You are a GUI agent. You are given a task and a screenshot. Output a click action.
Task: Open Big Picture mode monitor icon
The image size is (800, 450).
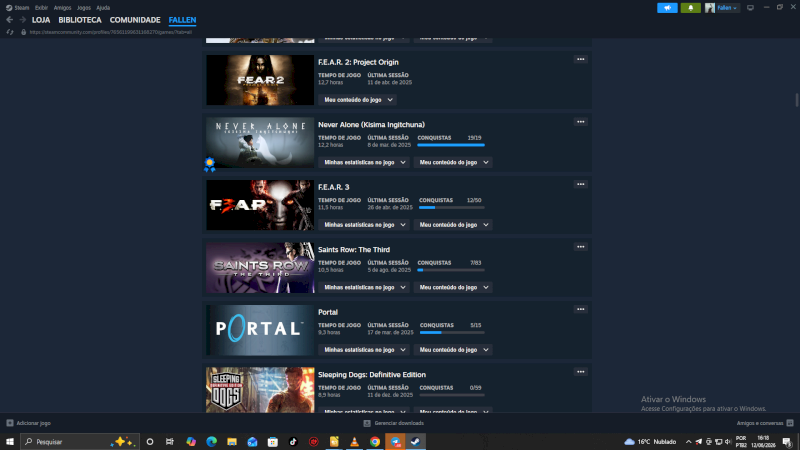[x=750, y=8]
